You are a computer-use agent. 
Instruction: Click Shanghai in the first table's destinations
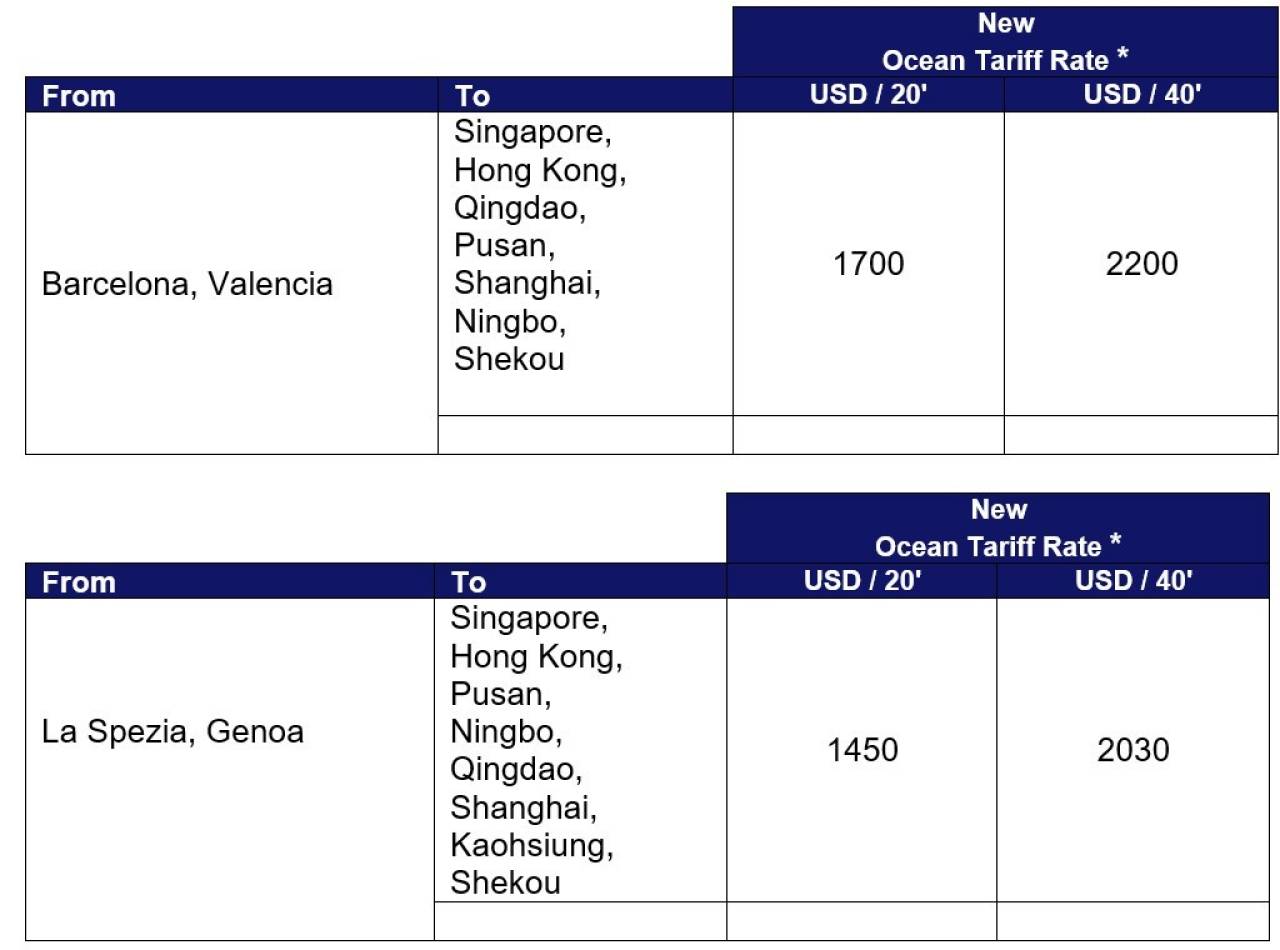[x=528, y=284]
